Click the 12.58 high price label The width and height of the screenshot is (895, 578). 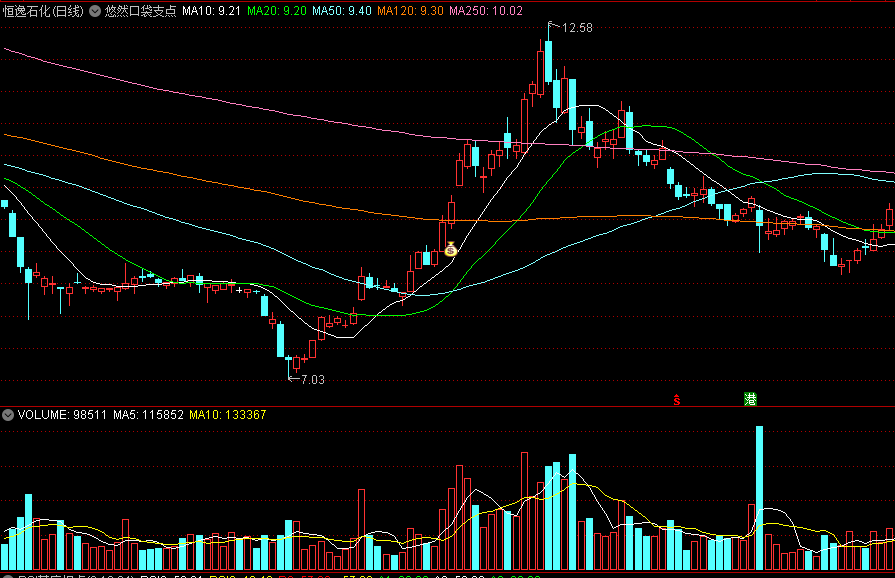pyautogui.click(x=577, y=28)
